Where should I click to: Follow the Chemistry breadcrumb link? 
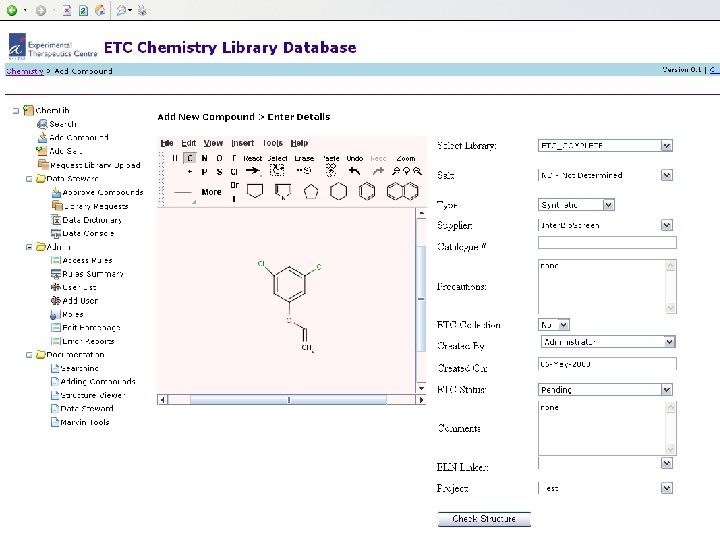coord(24,71)
